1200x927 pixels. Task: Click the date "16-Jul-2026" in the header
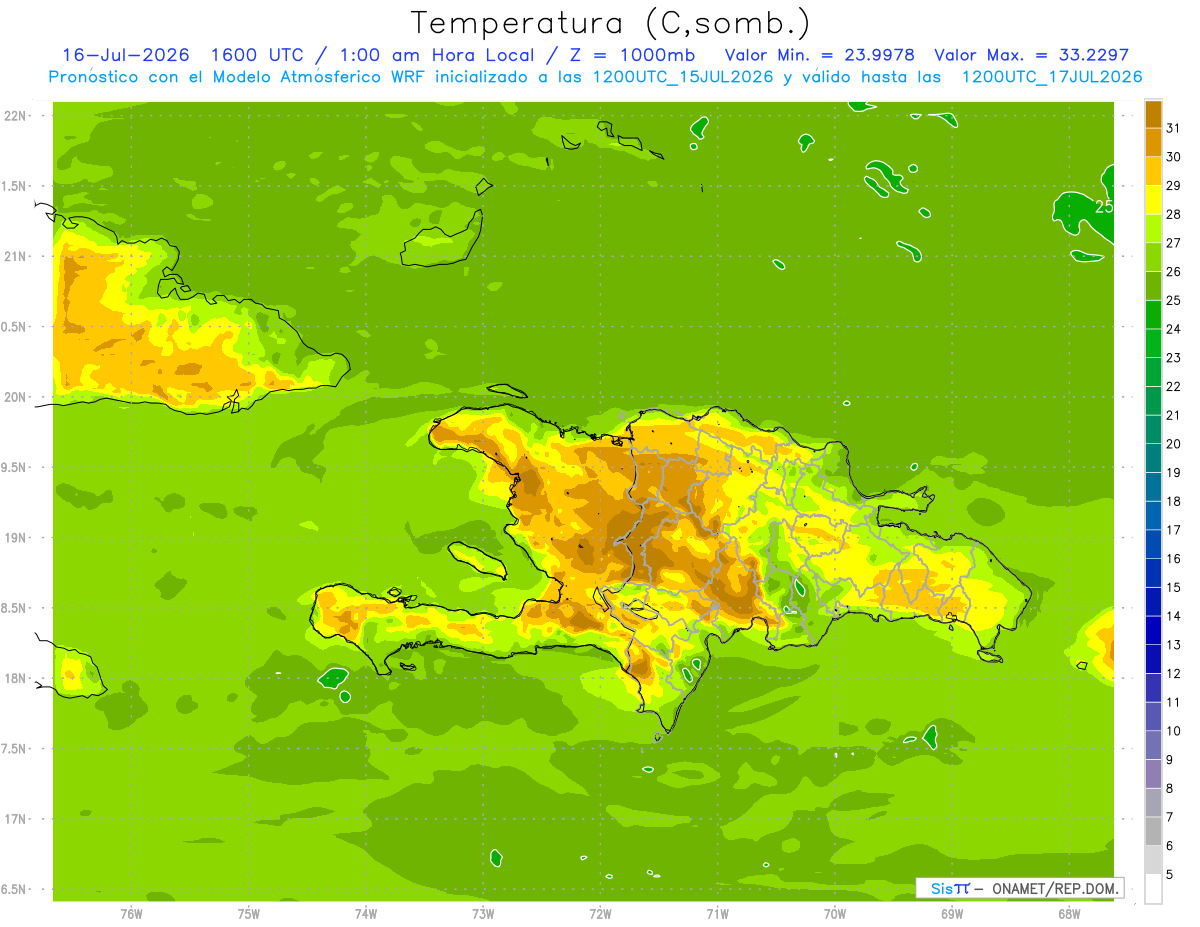coord(128,55)
